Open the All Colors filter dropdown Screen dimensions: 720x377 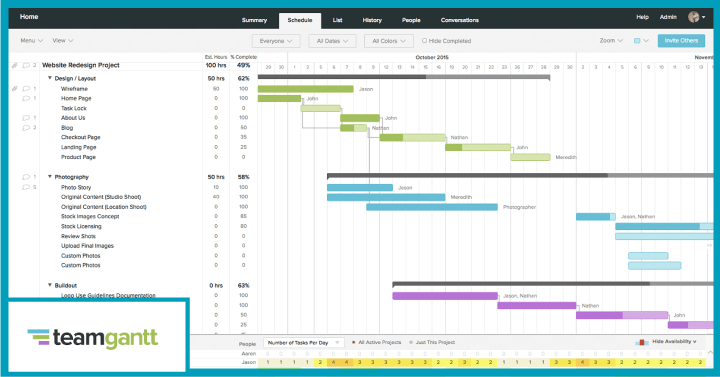coord(389,41)
